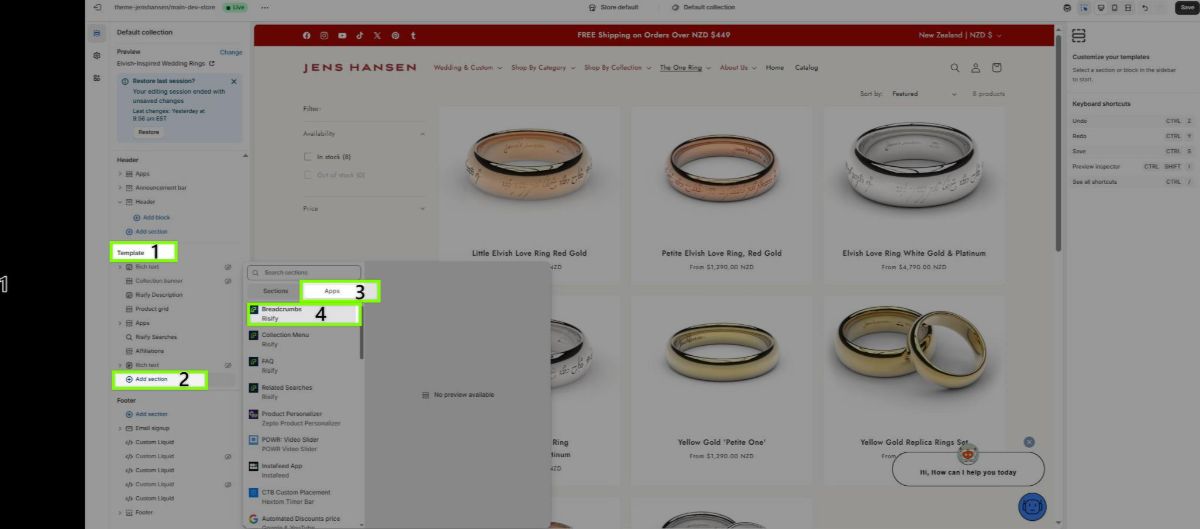Collapse the Availability filter section
This screenshot has width=1200, height=529.
coord(422,134)
